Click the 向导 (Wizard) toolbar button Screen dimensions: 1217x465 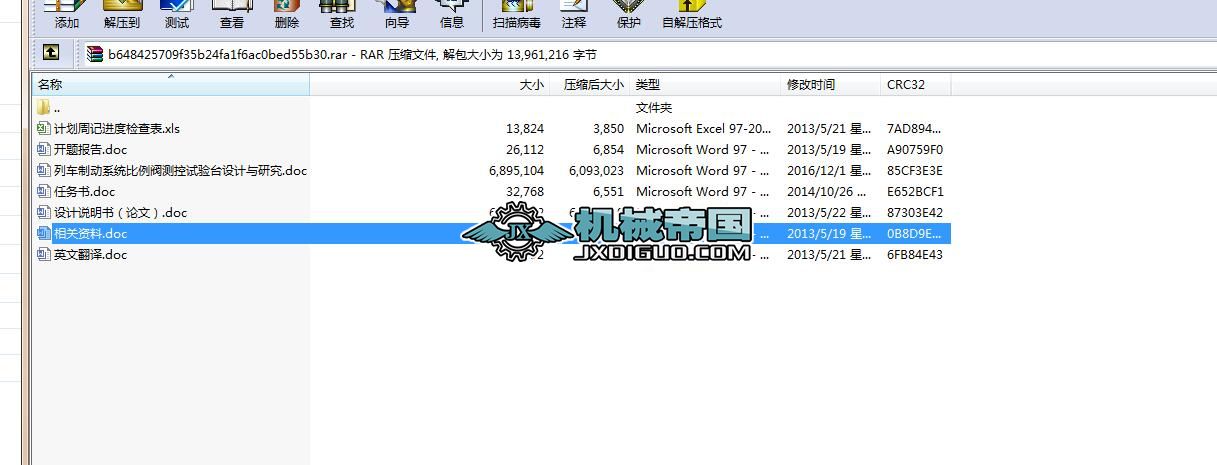397,14
